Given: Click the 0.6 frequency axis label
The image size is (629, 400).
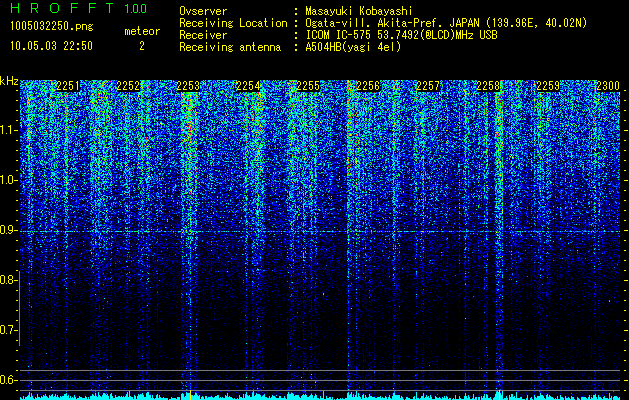Looking at the screenshot, I should coord(8,380).
